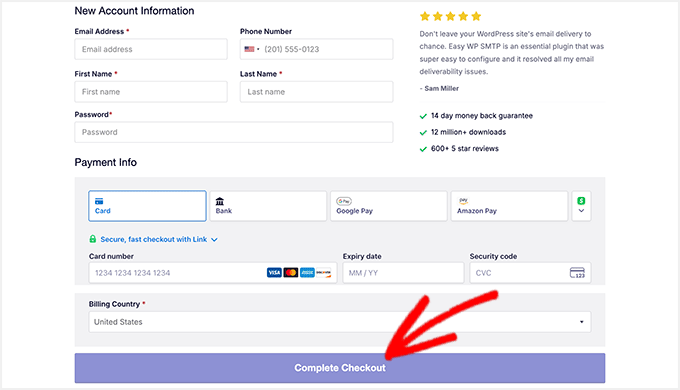The height and width of the screenshot is (390, 680).
Task: Click the American Express logo
Action: [x=307, y=273]
